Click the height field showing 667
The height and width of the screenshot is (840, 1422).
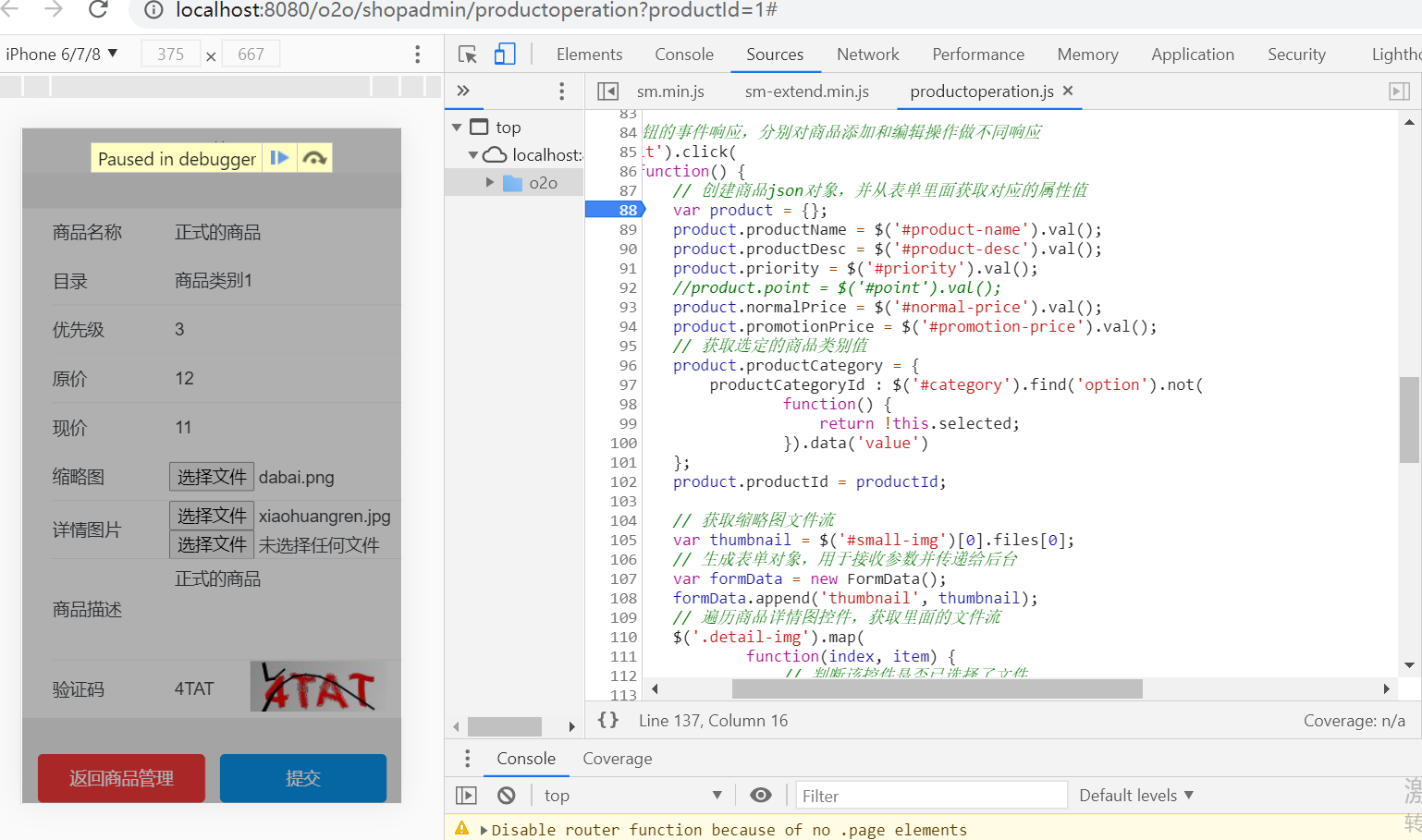pos(251,55)
